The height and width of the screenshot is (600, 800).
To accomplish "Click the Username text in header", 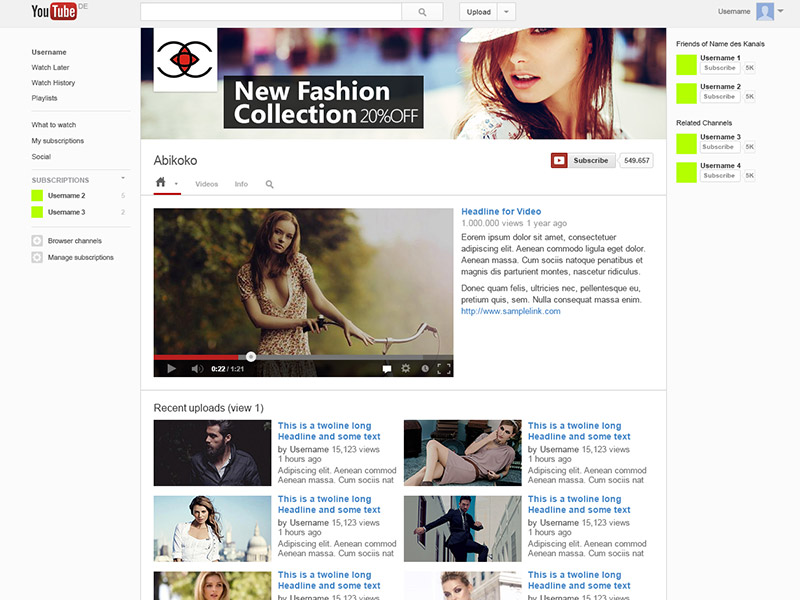I will [x=734, y=11].
